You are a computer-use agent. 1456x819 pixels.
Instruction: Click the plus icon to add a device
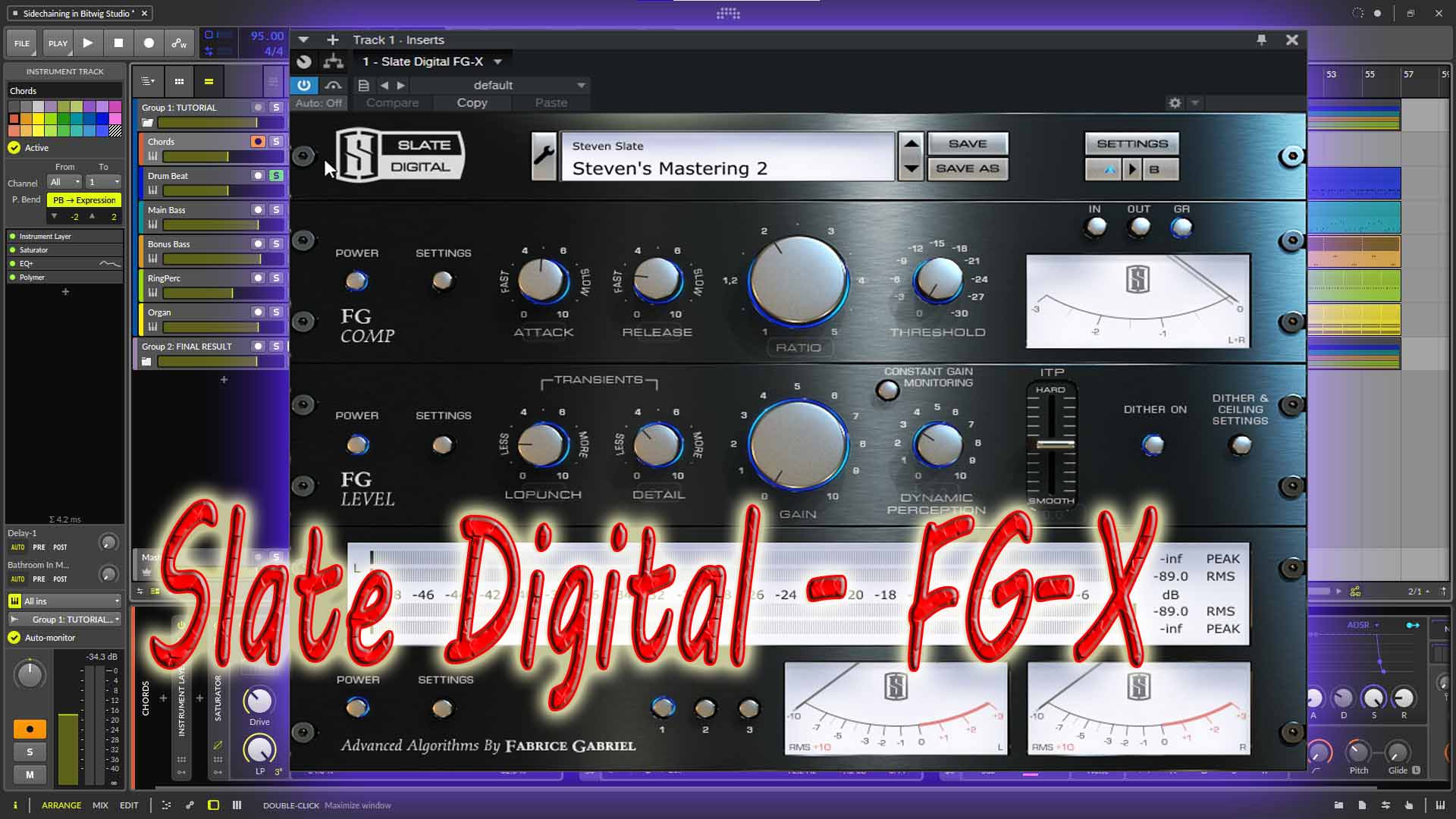[331, 39]
